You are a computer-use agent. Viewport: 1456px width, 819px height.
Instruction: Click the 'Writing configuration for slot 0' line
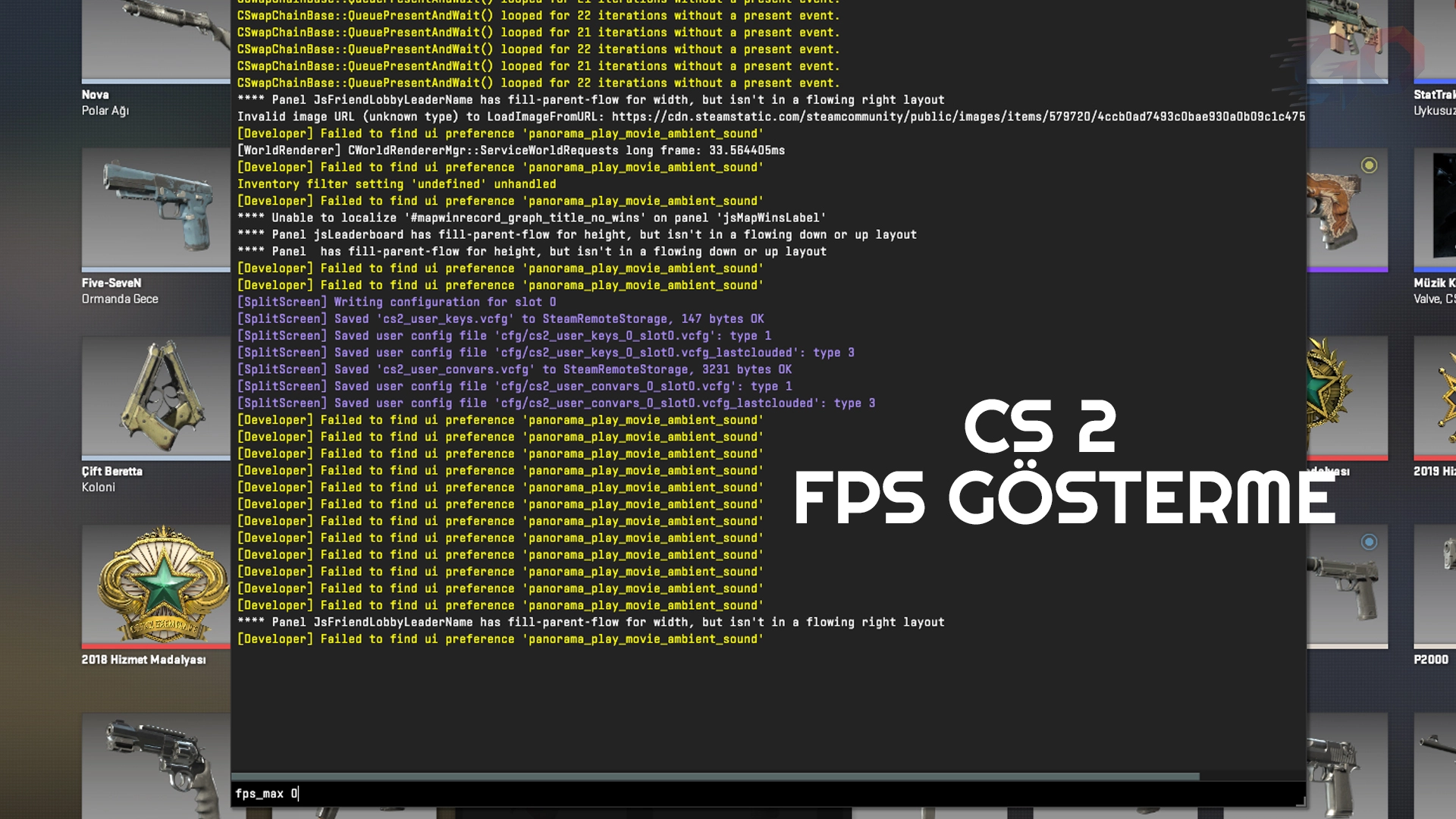click(x=397, y=302)
